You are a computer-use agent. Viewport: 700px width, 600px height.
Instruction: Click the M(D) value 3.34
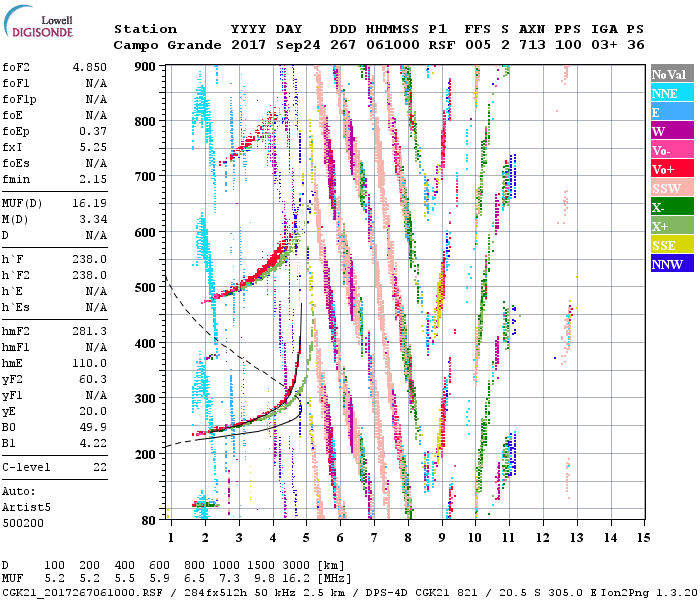pos(93,220)
